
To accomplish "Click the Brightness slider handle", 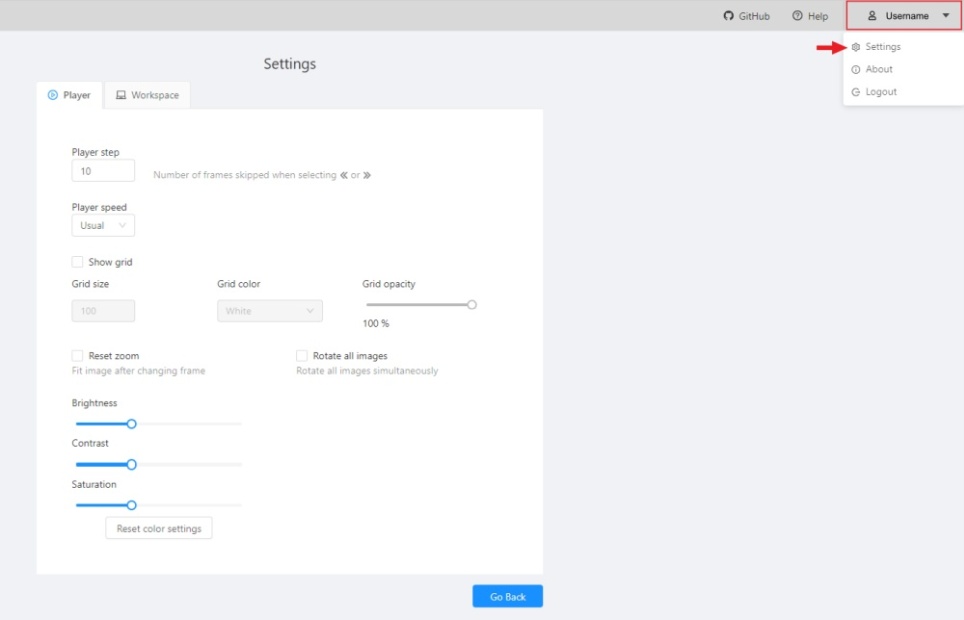I will point(131,424).
